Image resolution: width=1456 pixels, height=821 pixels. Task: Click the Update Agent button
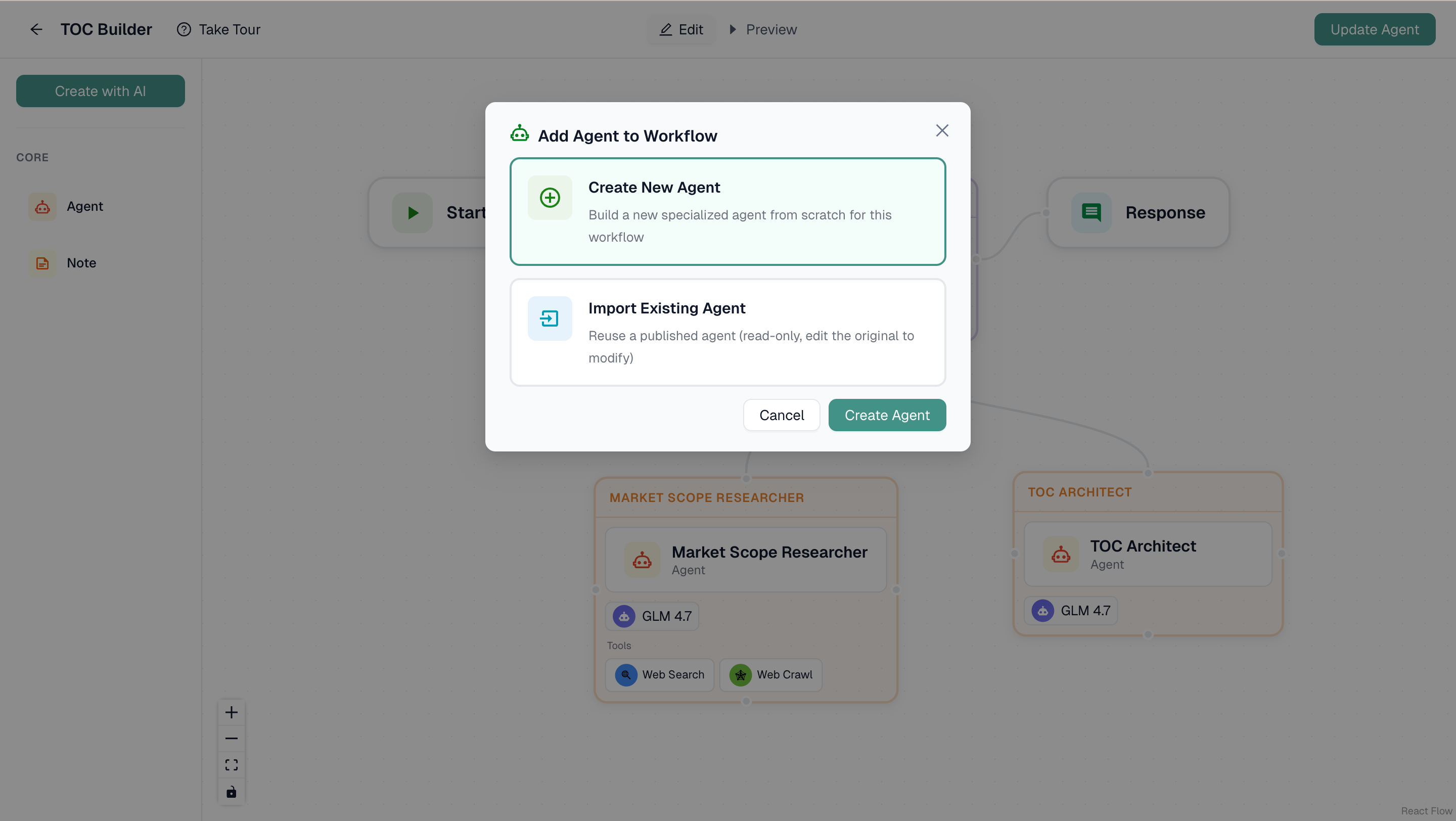tap(1375, 29)
